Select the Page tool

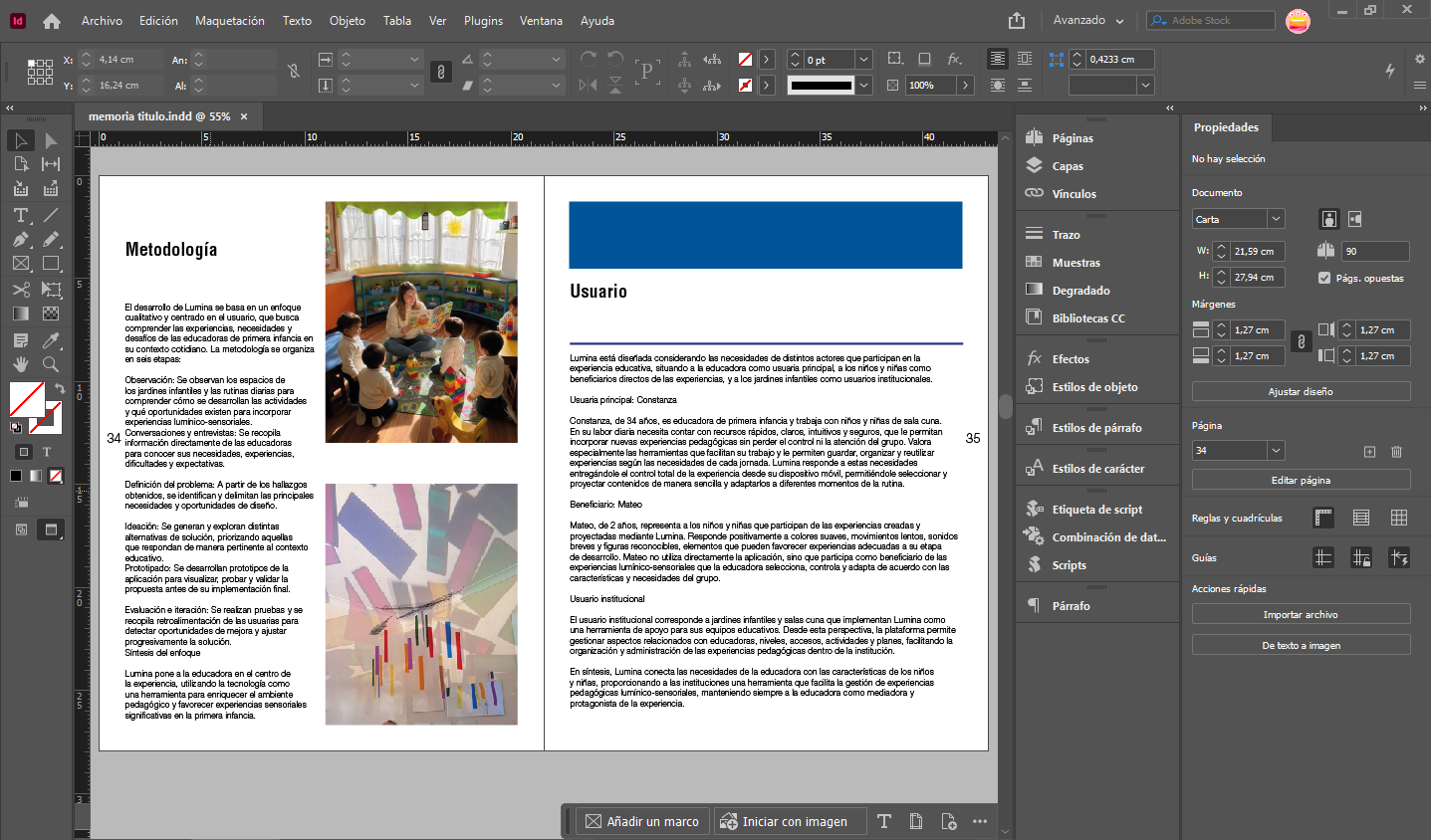pyautogui.click(x=21, y=164)
